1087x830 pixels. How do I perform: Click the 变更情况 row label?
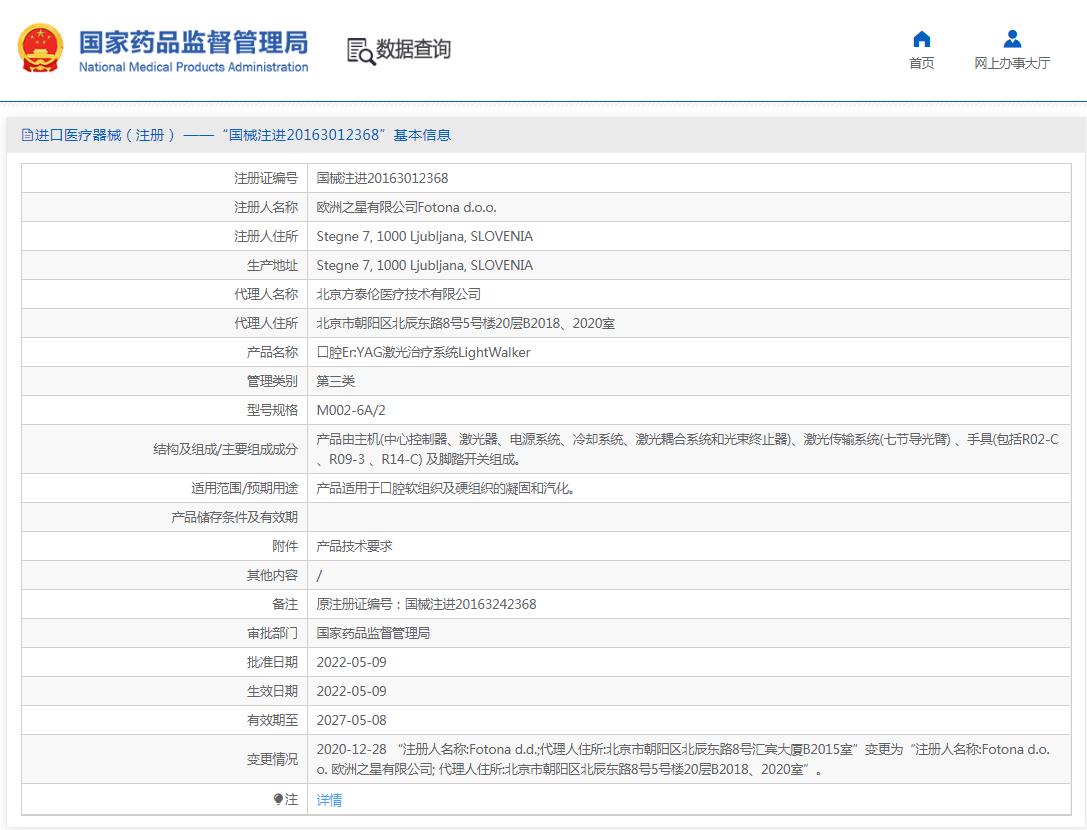pyautogui.click(x=272, y=759)
